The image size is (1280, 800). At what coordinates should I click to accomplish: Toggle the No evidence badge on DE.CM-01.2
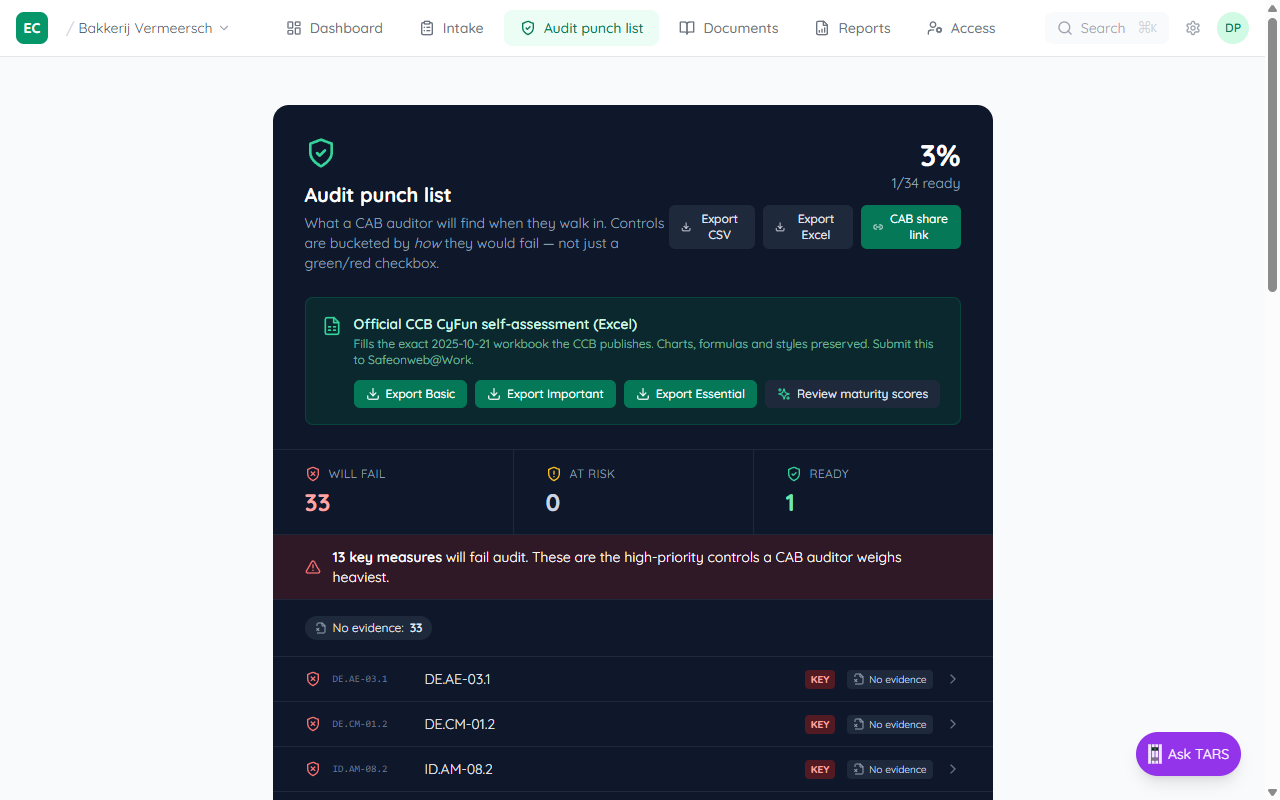[889, 724]
